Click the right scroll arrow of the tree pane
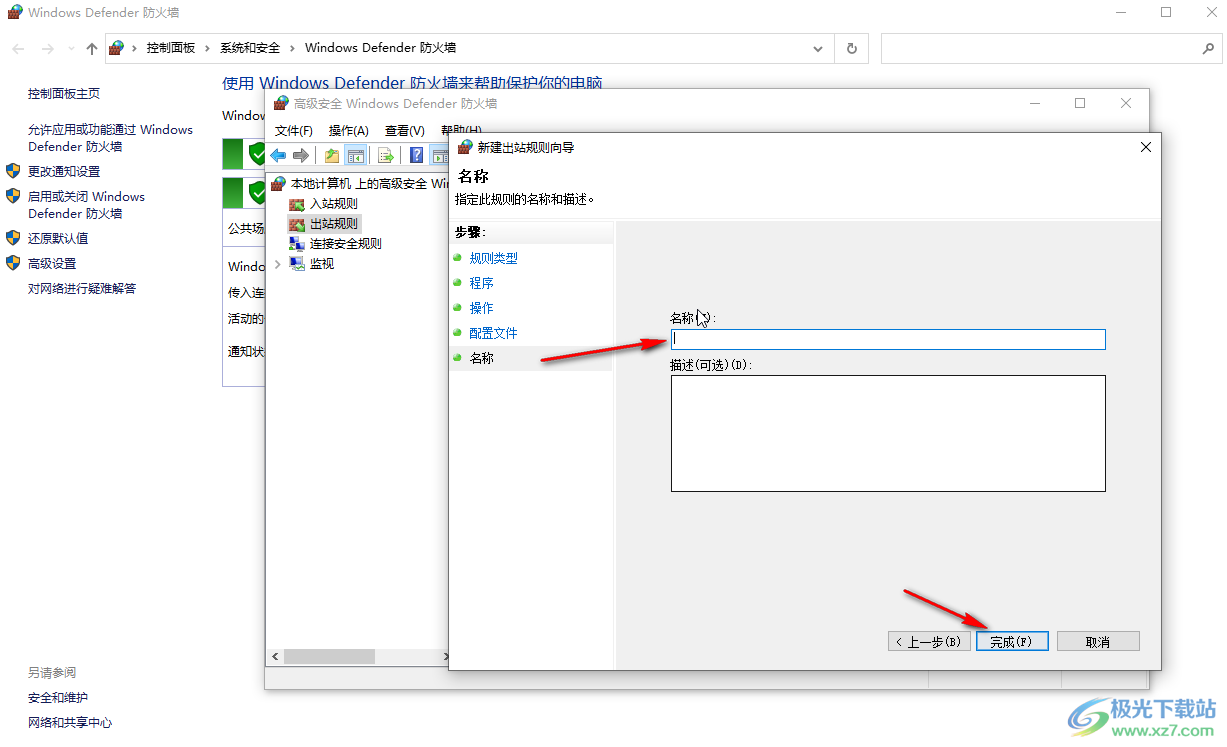This screenshot has height=747, width=1227. click(x=448, y=657)
